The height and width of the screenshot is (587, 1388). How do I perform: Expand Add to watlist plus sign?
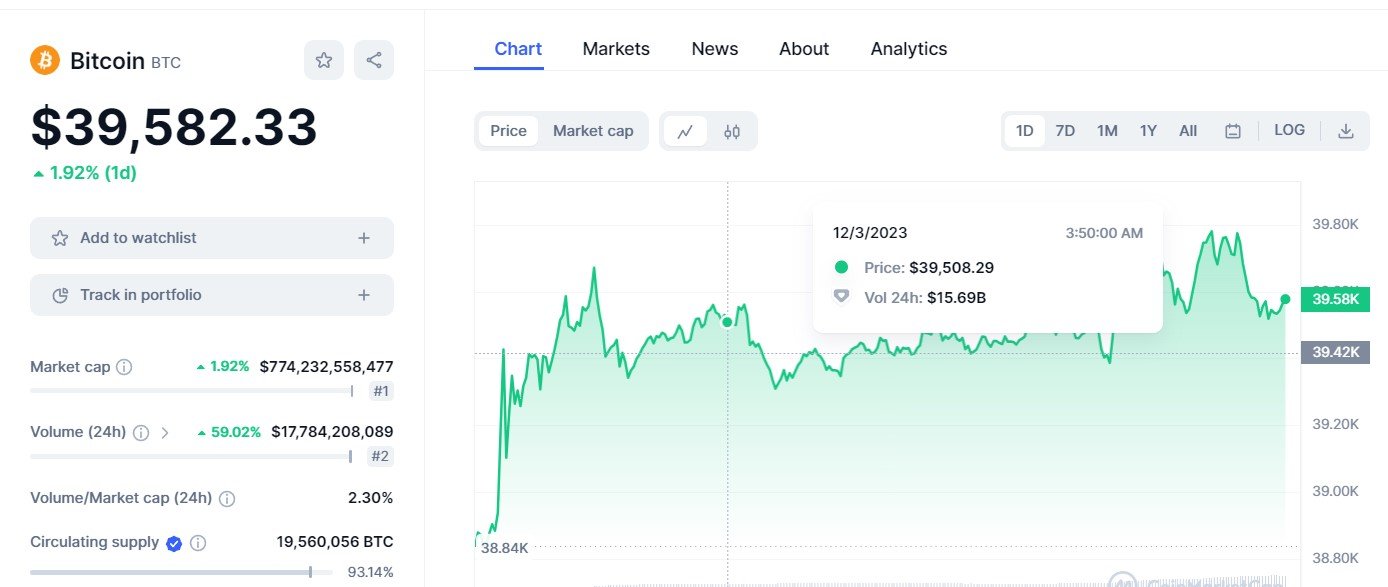(x=364, y=238)
